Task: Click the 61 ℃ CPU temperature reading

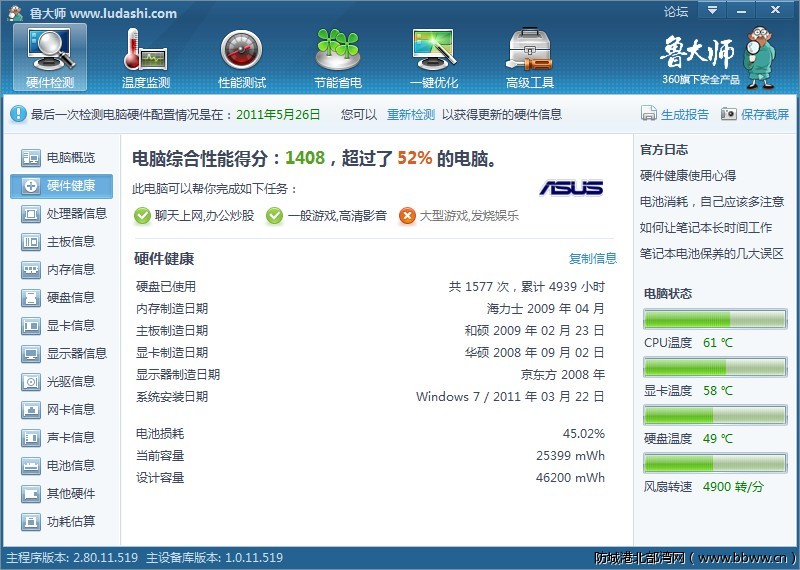Action: pos(717,342)
